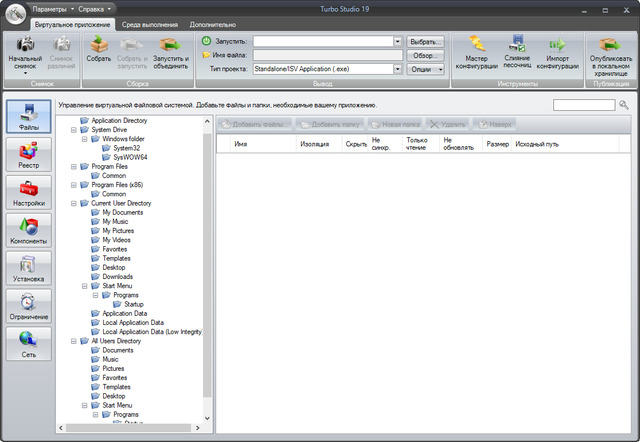Open the Тип проекта dropdown
Image resolution: width=640 pixels, height=442 pixels.
(x=397, y=69)
